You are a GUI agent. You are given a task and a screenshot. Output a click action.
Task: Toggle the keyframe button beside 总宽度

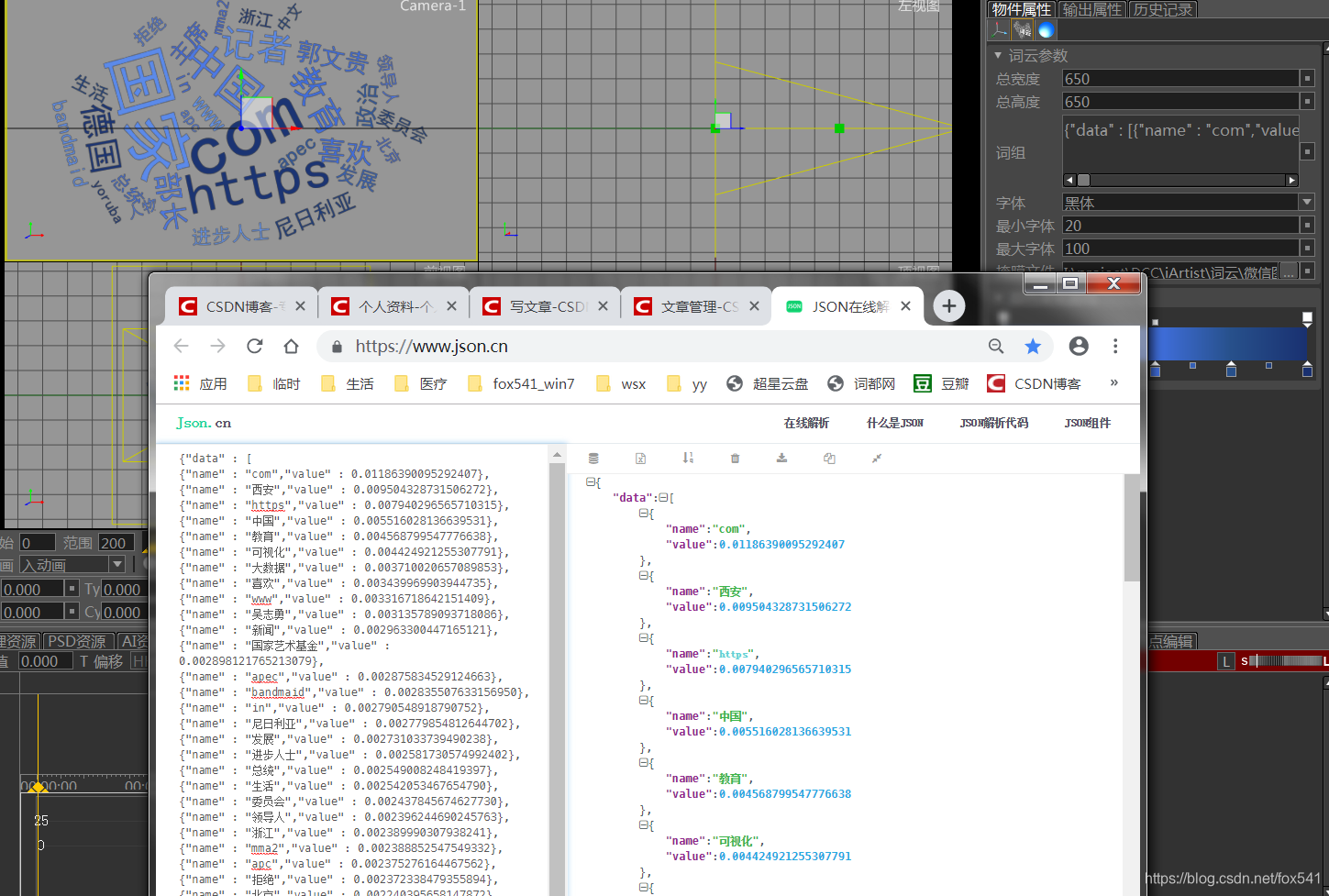pyautogui.click(x=1308, y=78)
